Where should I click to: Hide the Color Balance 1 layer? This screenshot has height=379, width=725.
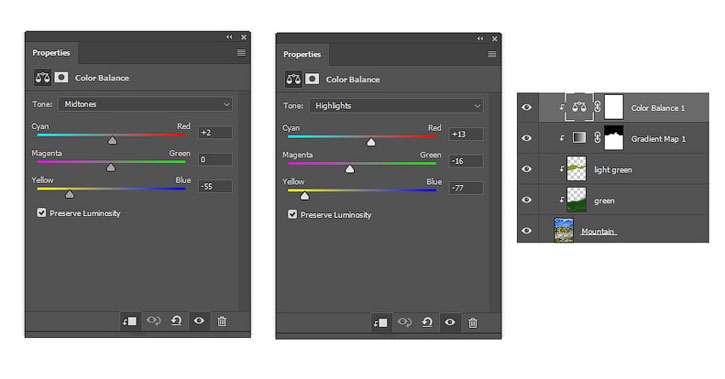click(527, 107)
